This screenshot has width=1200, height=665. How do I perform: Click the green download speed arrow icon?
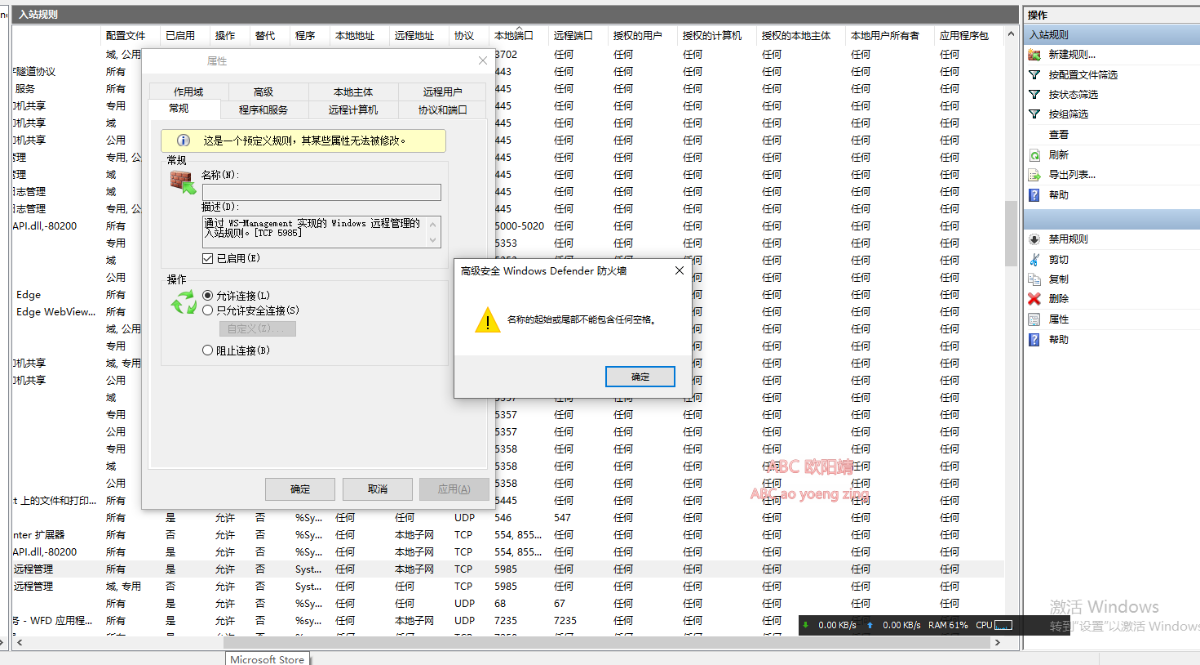(x=806, y=625)
